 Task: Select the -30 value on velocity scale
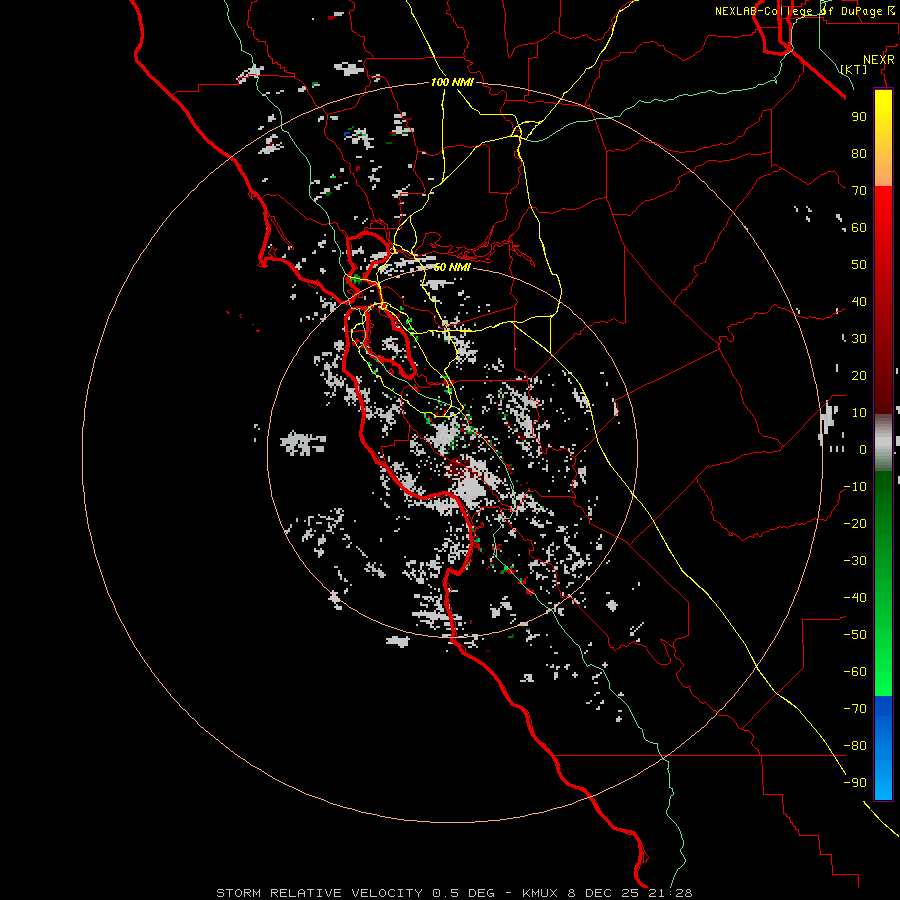(x=855, y=561)
